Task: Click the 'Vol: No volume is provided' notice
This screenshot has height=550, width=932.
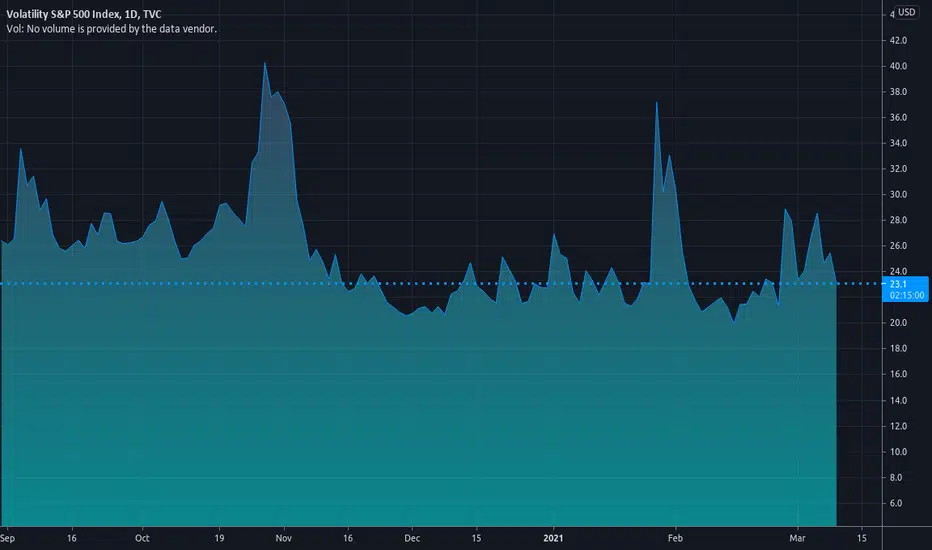Action: coord(112,29)
